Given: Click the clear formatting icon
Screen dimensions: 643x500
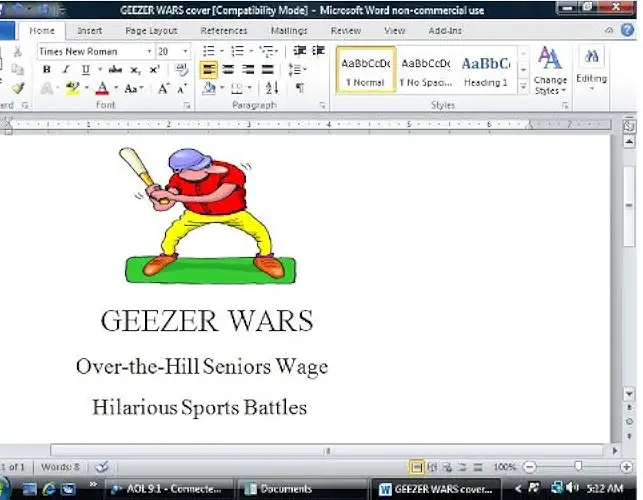Looking at the screenshot, I should 182,70.
